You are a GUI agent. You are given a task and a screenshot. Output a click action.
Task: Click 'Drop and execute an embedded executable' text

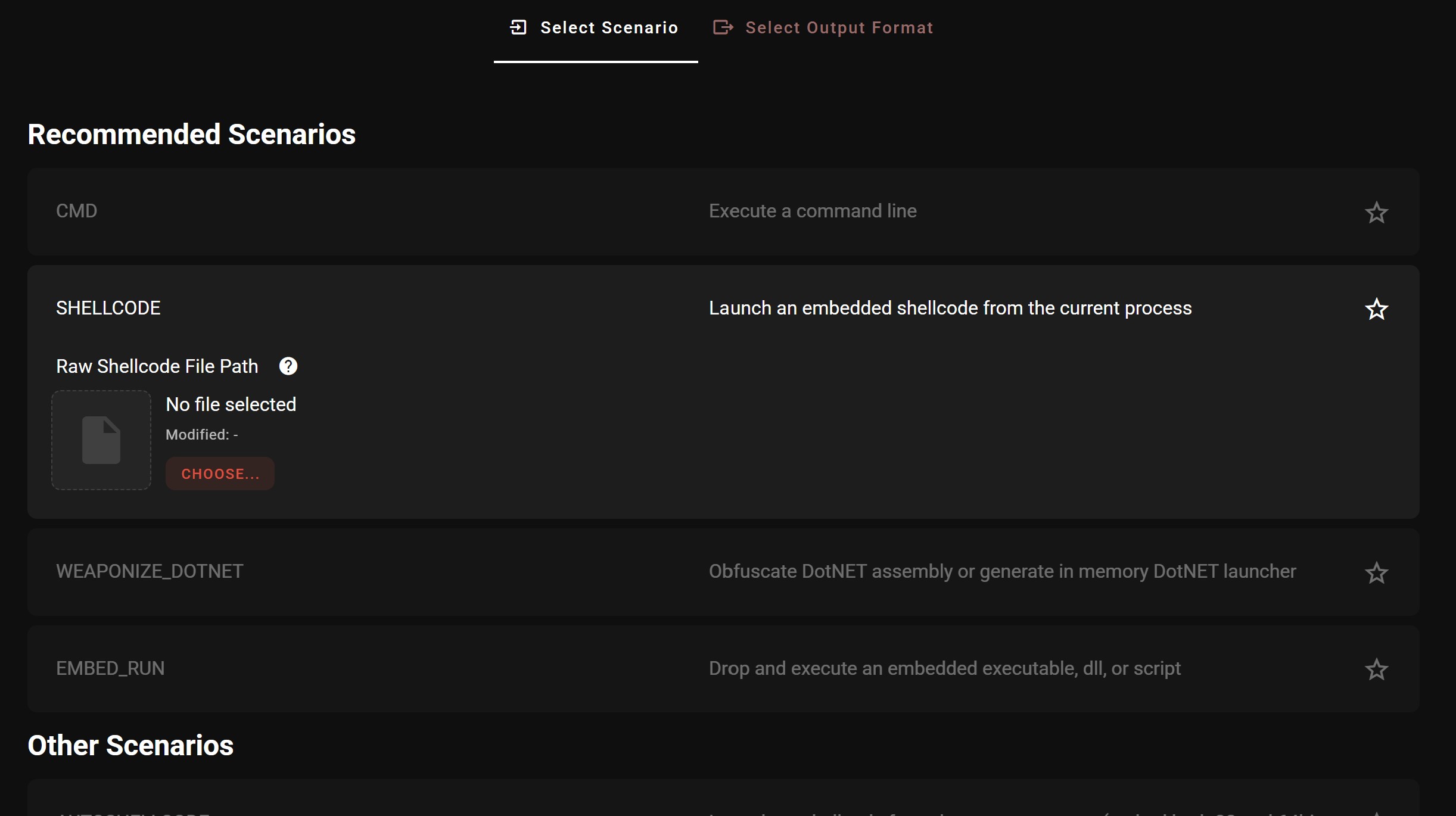click(944, 668)
